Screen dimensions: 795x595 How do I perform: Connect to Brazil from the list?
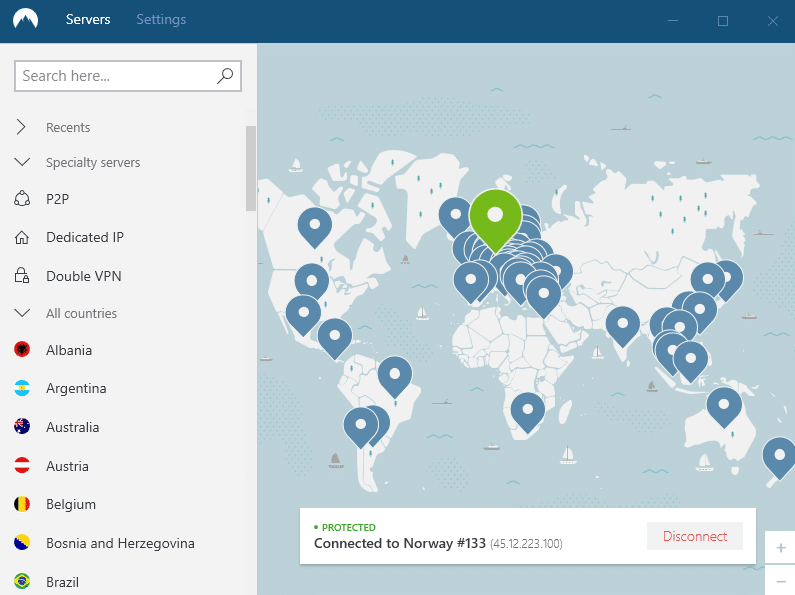click(62, 582)
